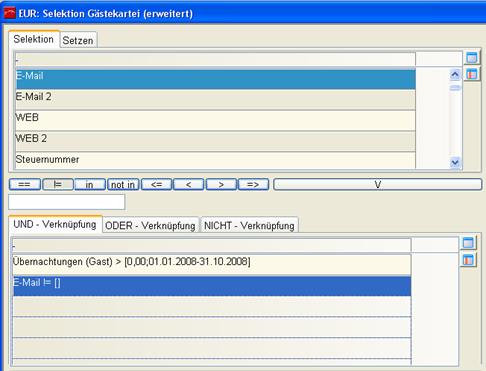Image resolution: width=486 pixels, height=371 pixels.
Task: Switch to the NICHT - Verknüpfung tab
Action: pyautogui.click(x=249, y=226)
